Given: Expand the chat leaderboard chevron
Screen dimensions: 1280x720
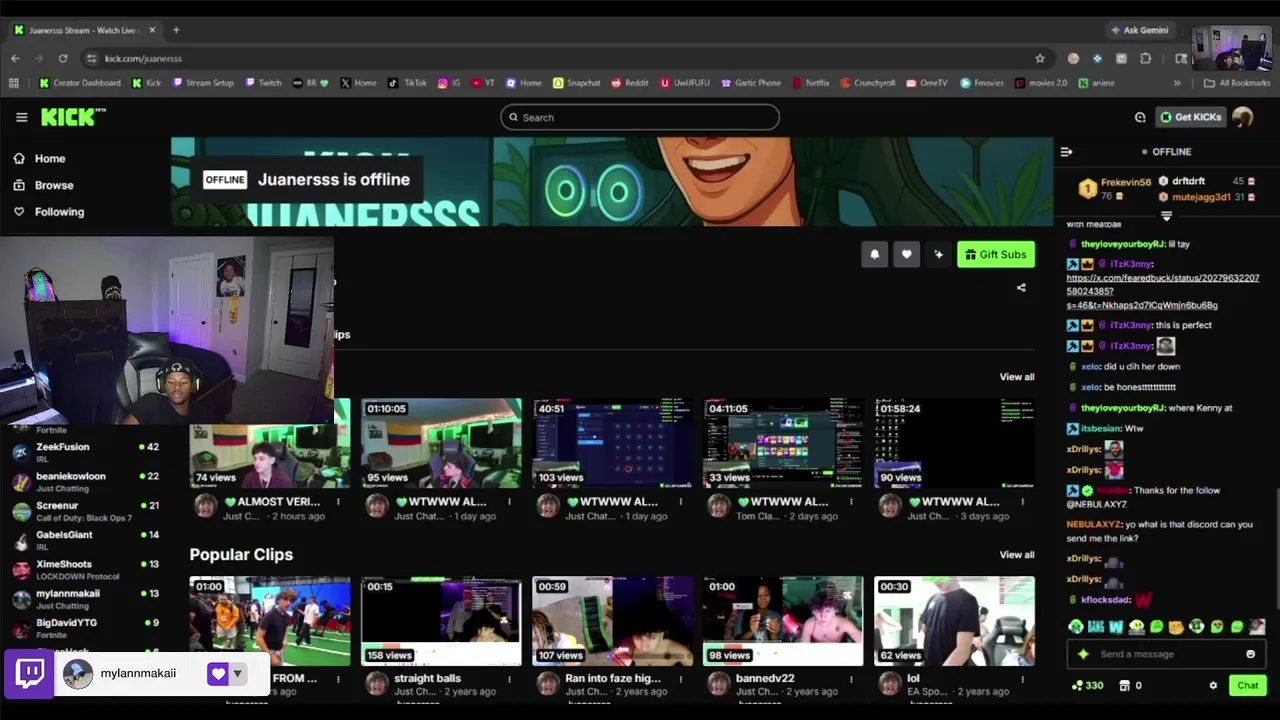Looking at the screenshot, I should (1166, 215).
